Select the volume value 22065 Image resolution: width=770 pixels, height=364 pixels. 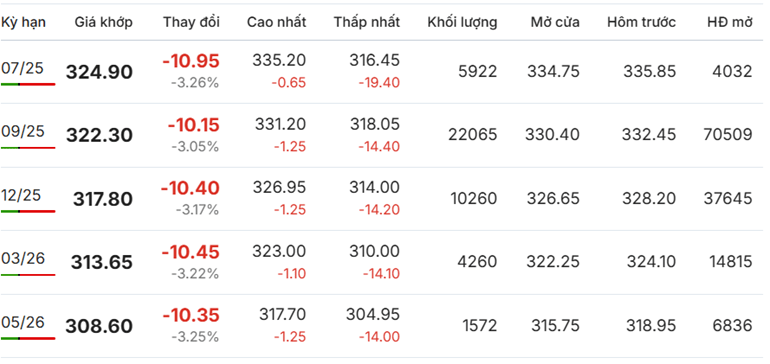pos(472,135)
